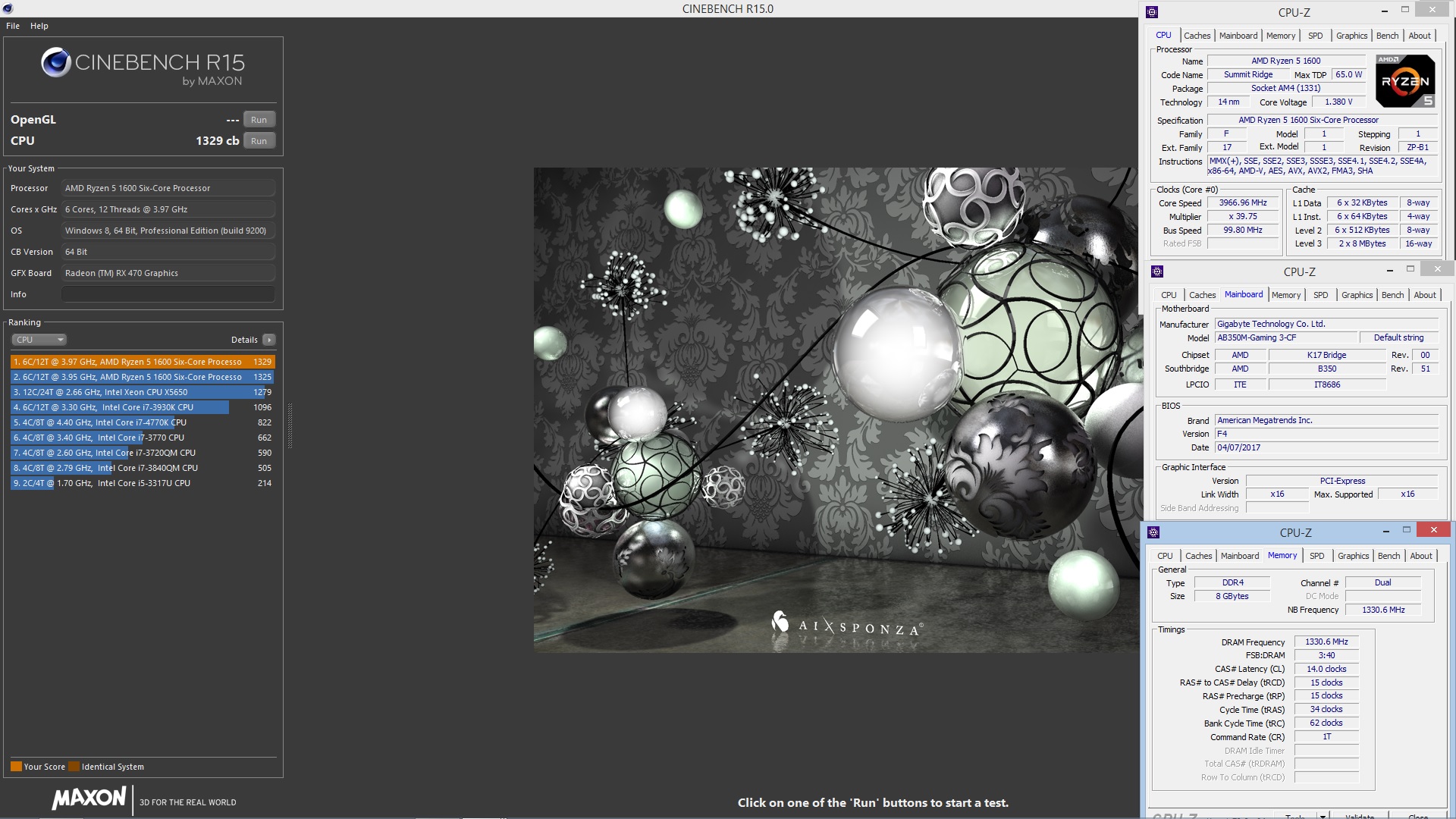Click the DRAM Frequency 1330.6 MHz value

click(x=1326, y=642)
